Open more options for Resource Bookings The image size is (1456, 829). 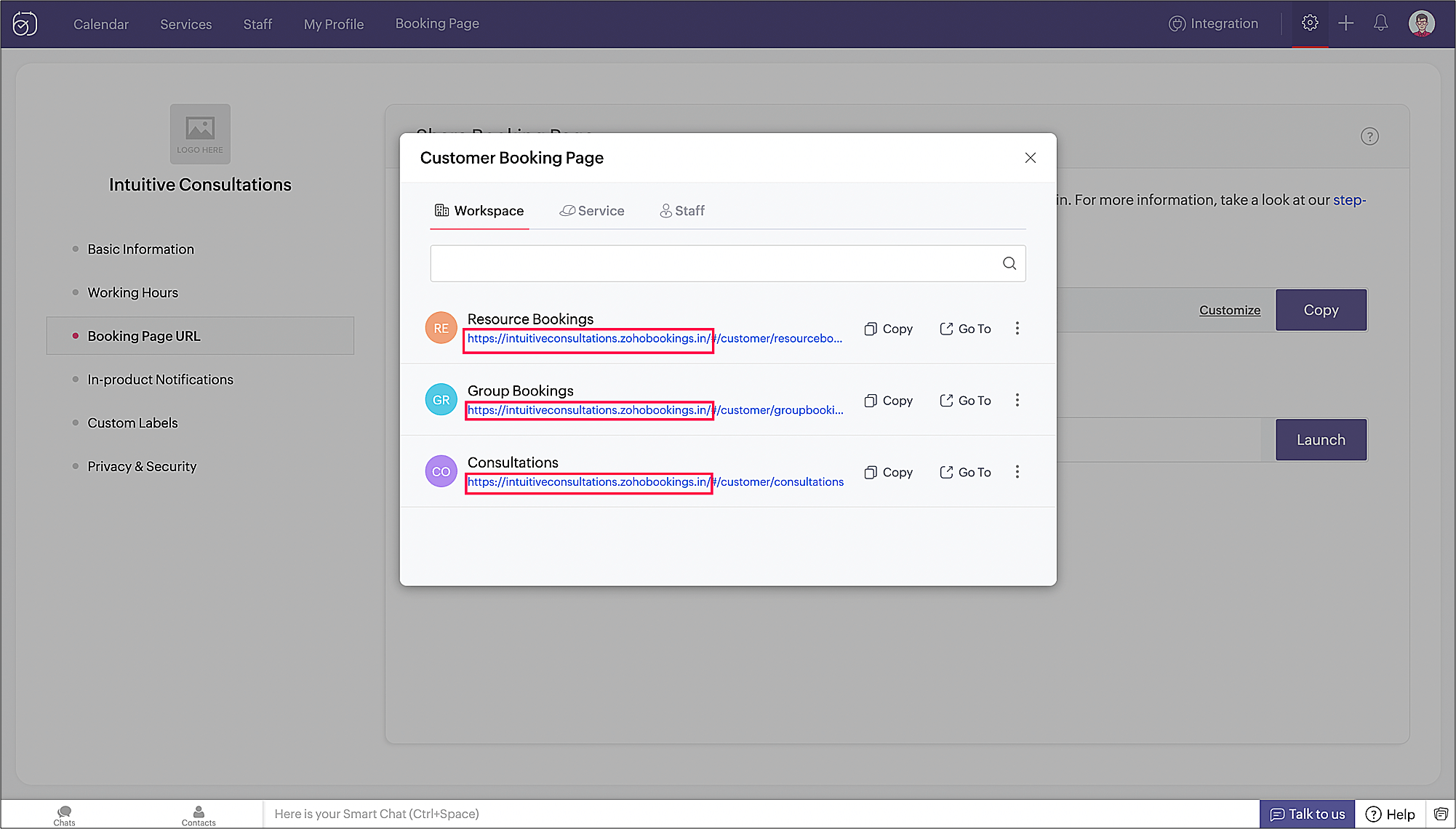[1017, 329]
